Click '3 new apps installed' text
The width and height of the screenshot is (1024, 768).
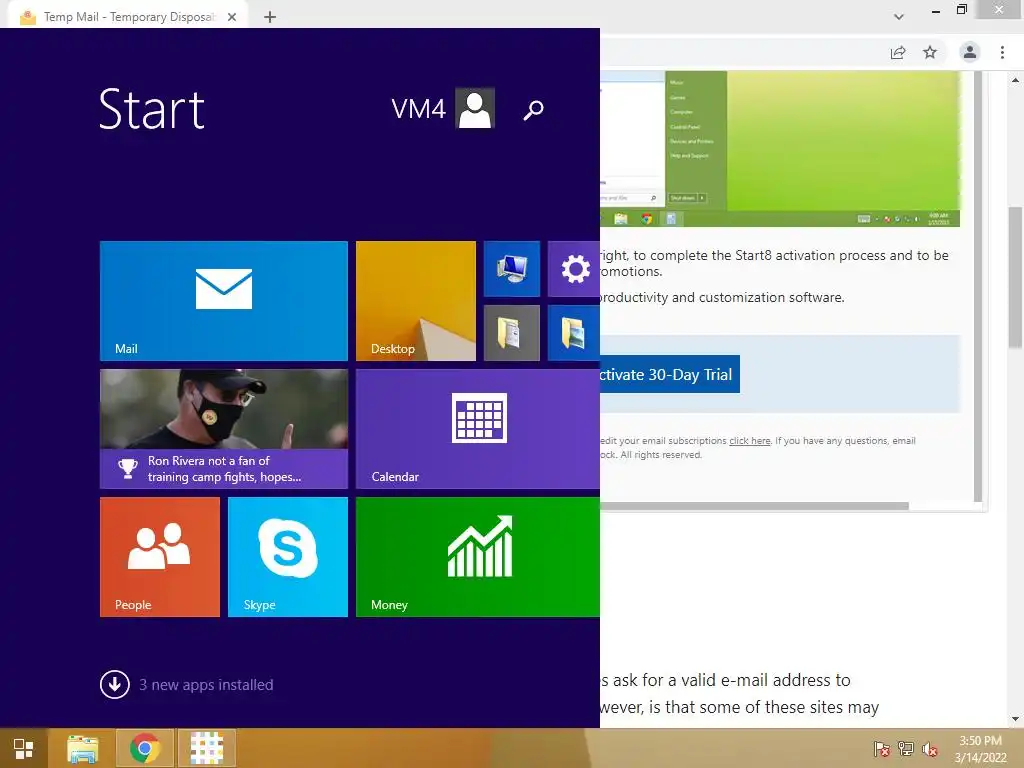point(206,684)
